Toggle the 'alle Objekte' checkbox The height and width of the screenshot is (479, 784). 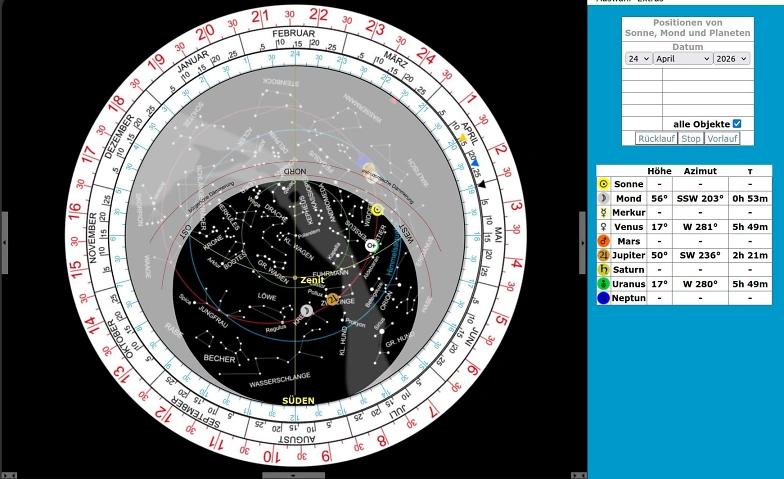(737, 124)
